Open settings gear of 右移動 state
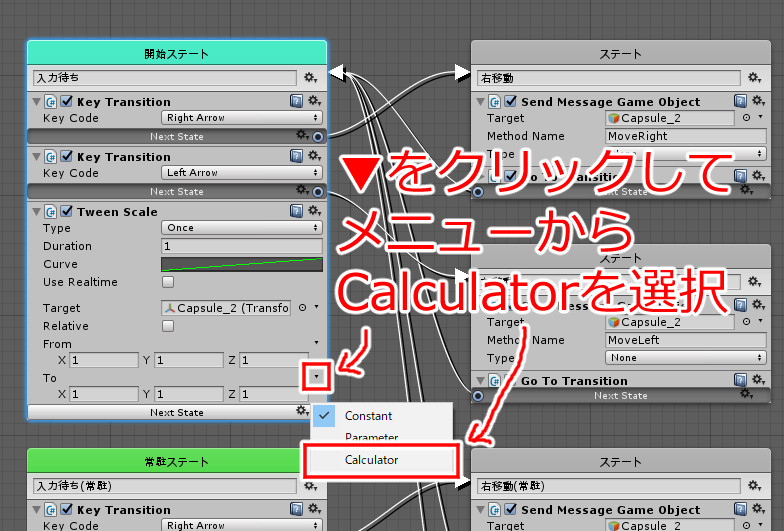The width and height of the screenshot is (784, 531). click(754, 78)
